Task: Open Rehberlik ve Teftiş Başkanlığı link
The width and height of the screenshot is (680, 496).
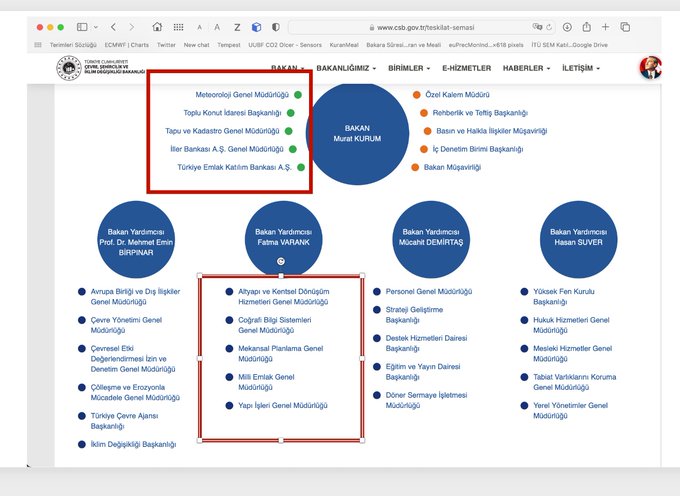Action: (480, 113)
